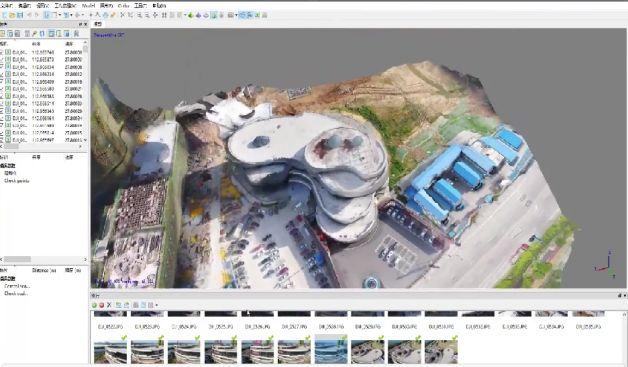This screenshot has width=628, height=367.
Task: Click the Distance (m) column header
Action: point(44,270)
